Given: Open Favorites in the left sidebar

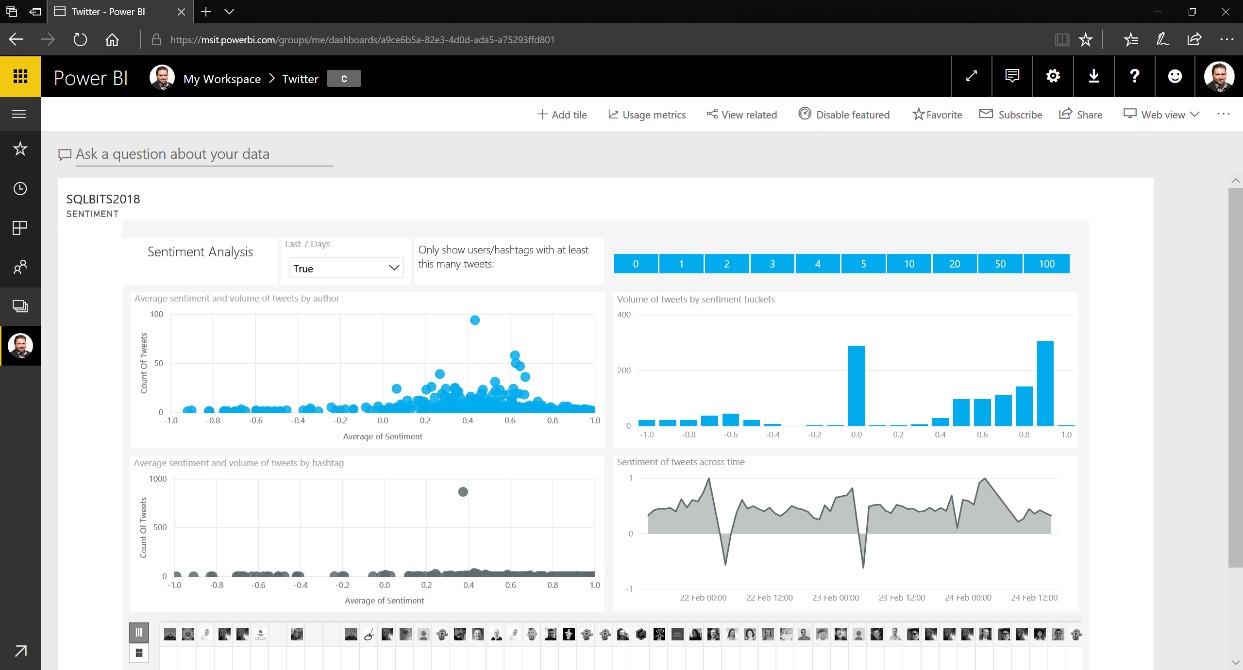Looking at the screenshot, I should [x=18, y=150].
